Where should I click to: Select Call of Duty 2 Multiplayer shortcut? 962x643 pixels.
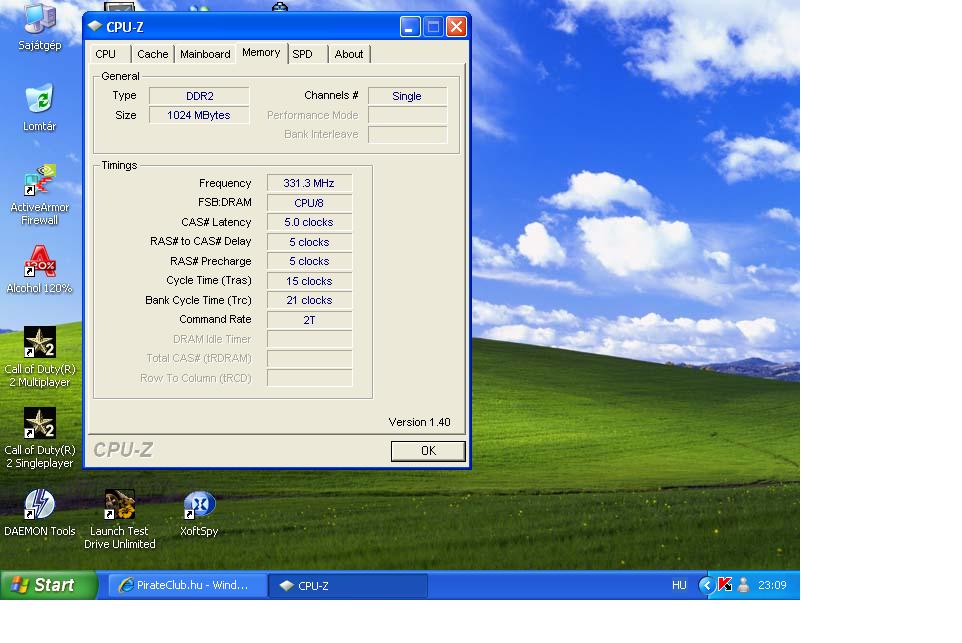[x=40, y=357]
